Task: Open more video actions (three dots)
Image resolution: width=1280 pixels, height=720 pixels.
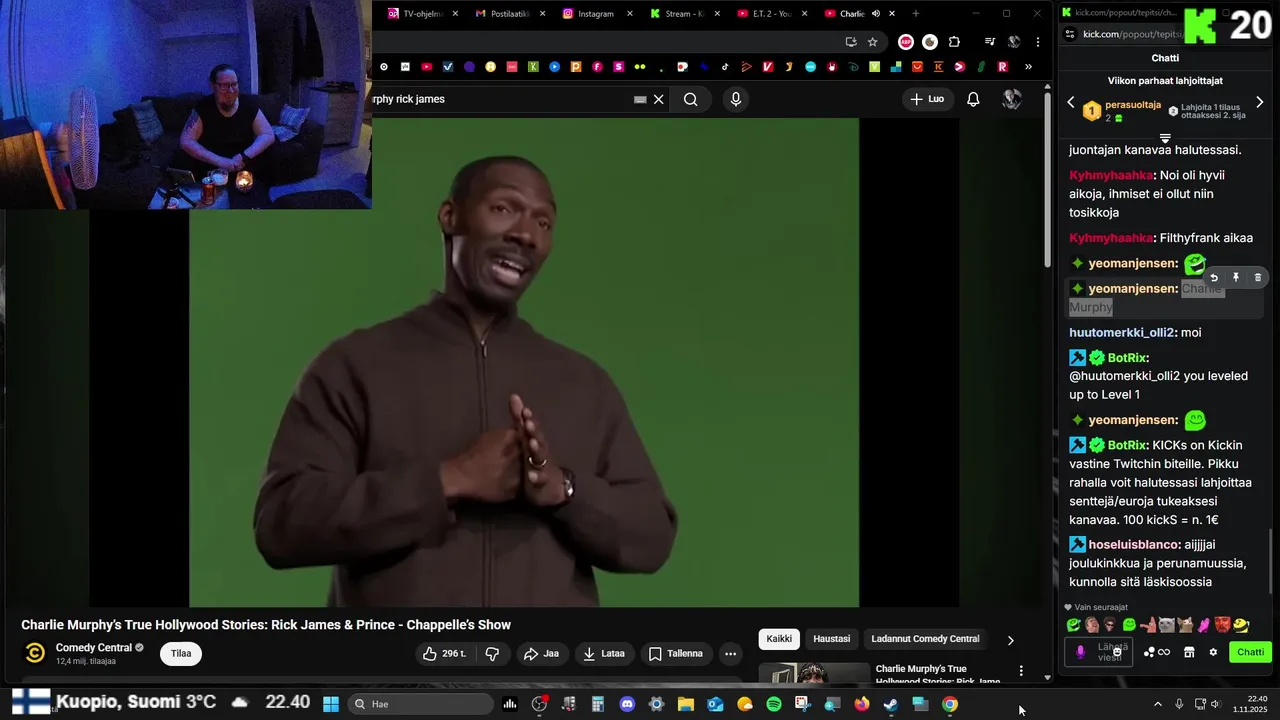Action: click(731, 654)
